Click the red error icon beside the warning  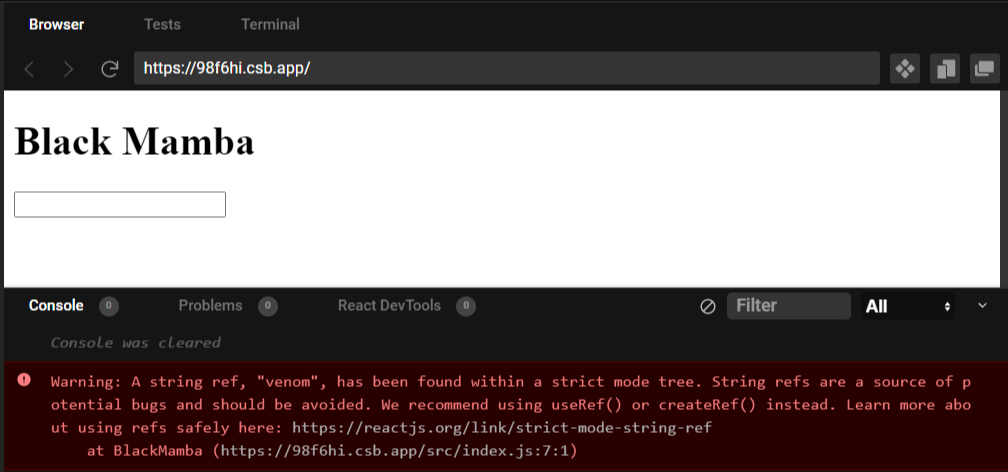pyautogui.click(x=24, y=379)
